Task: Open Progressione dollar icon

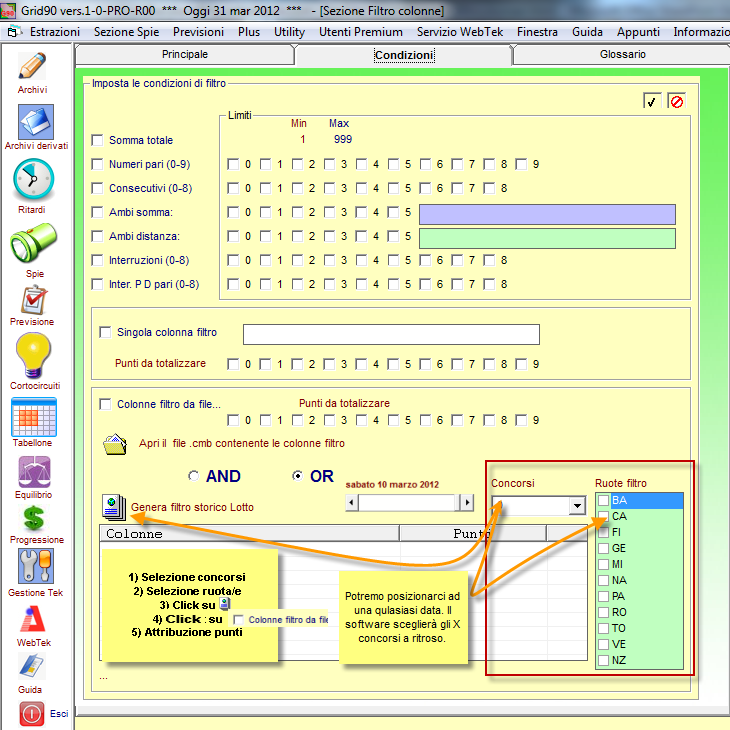Action: pos(34,519)
